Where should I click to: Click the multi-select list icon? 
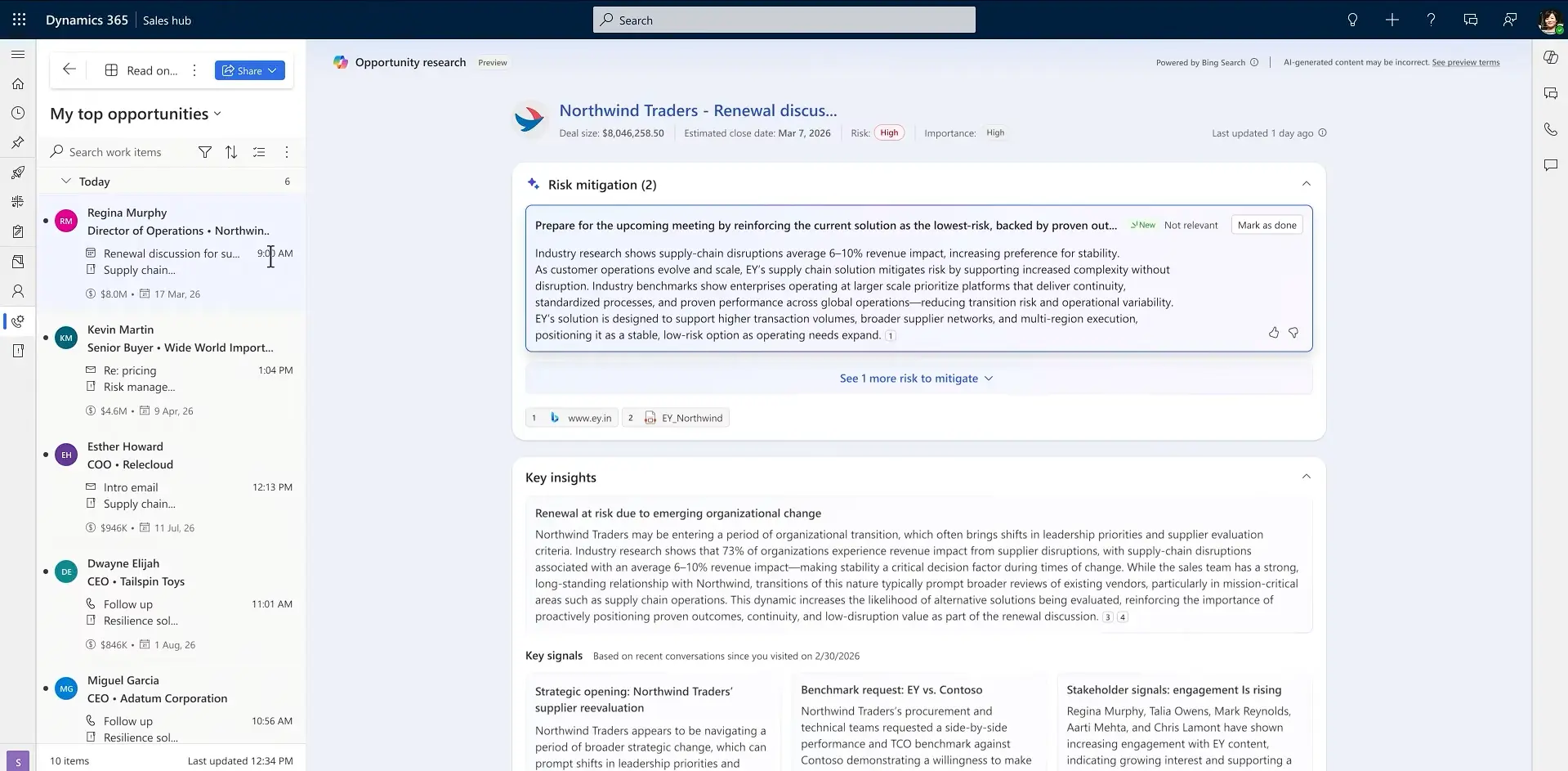click(259, 152)
